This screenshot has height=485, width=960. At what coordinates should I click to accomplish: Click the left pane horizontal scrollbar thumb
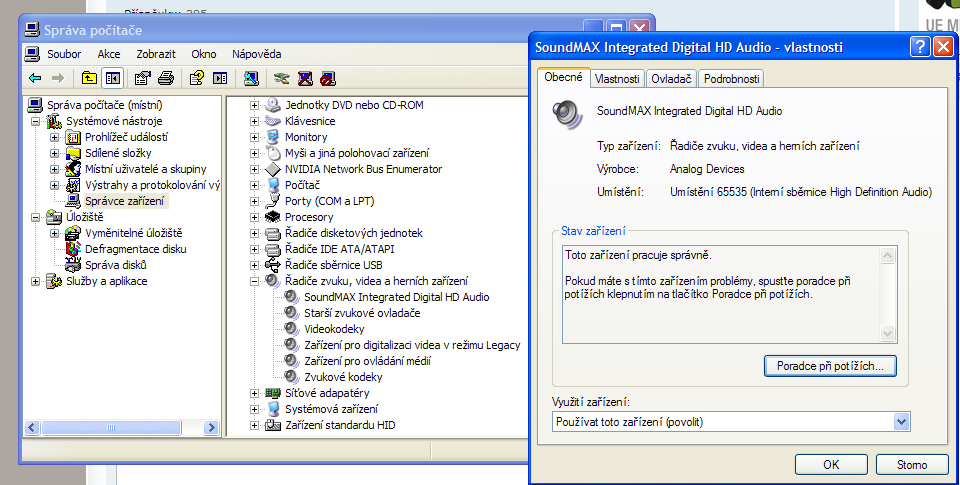[x=111, y=427]
